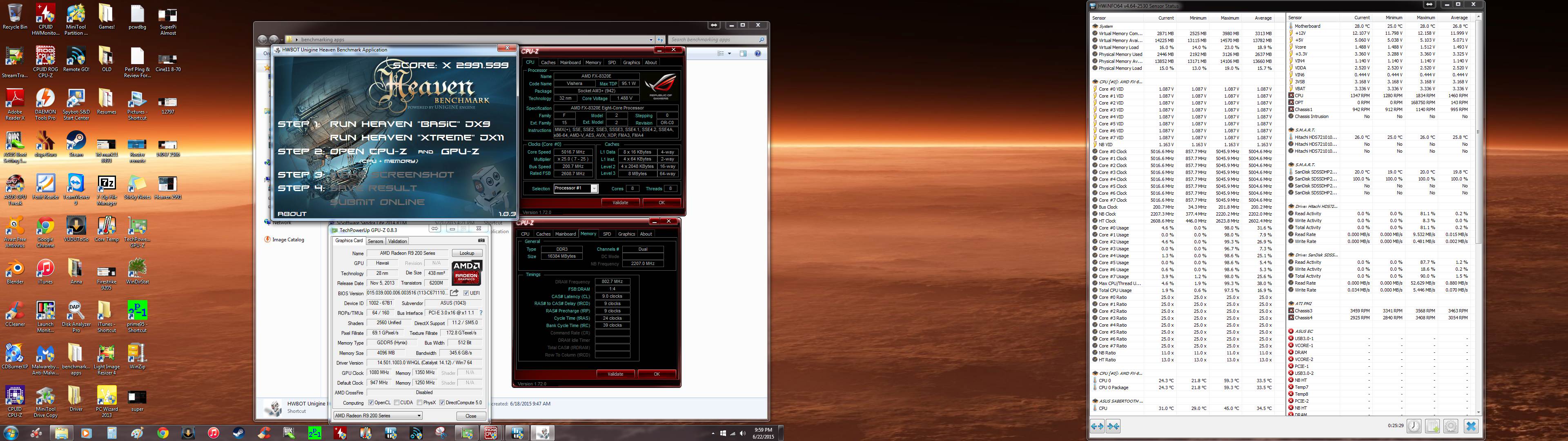Switch to the Sensors tab in GPU-Z
The image size is (1568, 441).
pos(376,241)
